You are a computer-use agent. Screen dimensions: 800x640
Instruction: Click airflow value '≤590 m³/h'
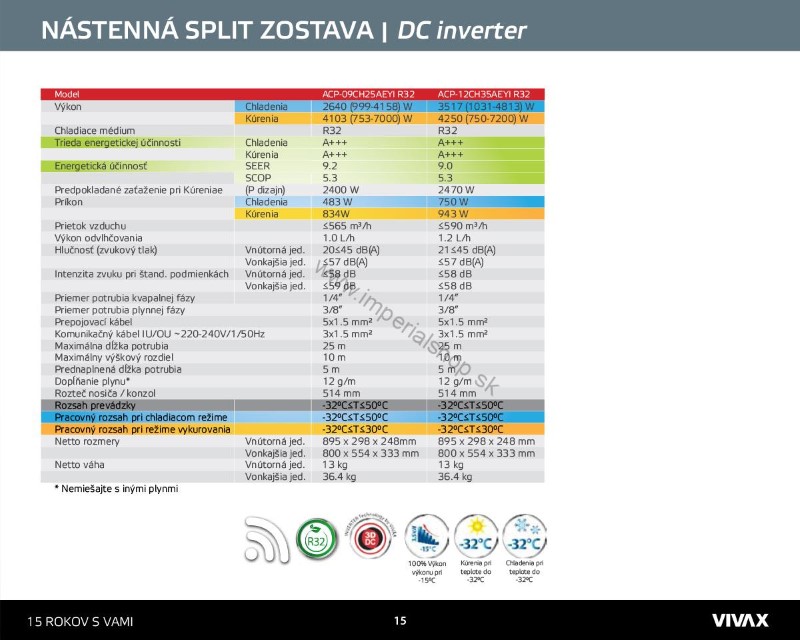(x=462, y=226)
